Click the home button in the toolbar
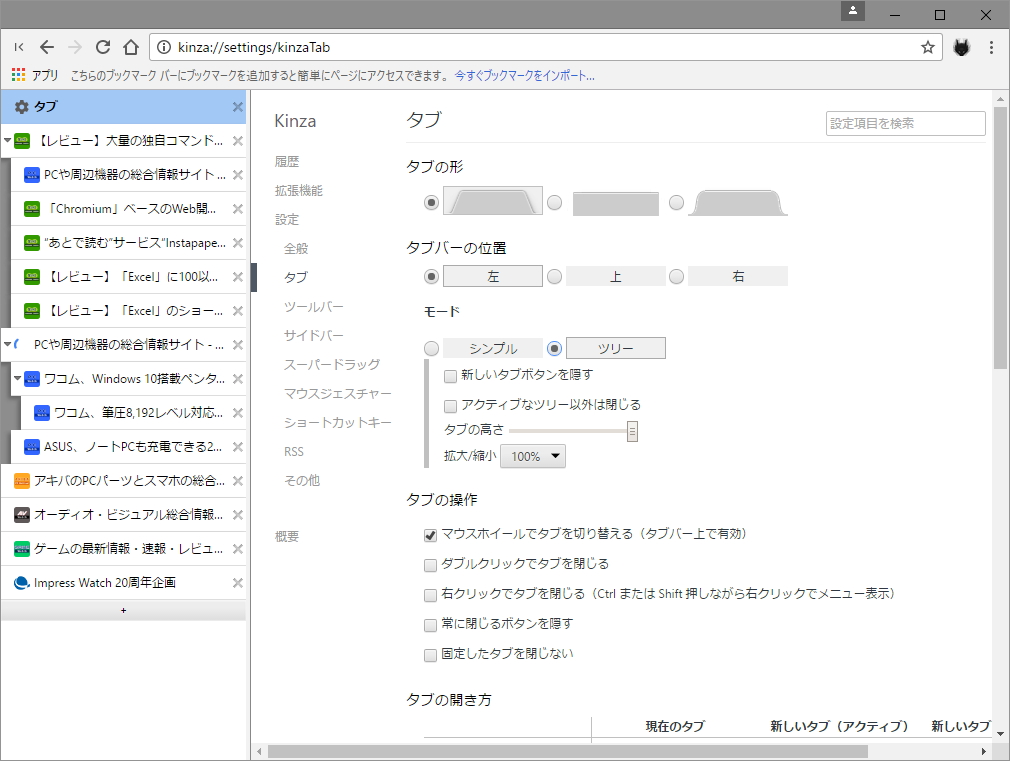 [131, 47]
